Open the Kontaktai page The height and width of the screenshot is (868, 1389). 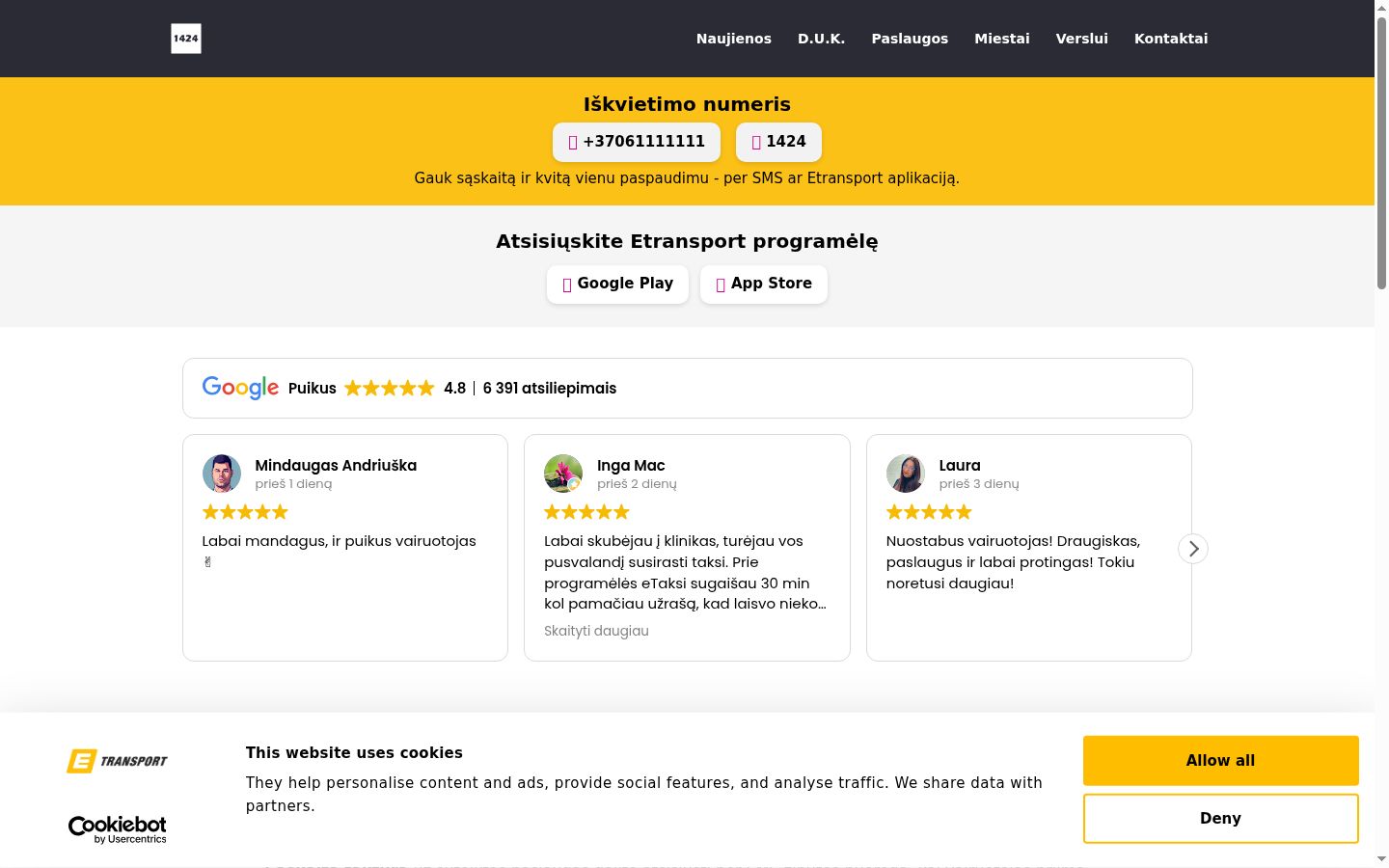point(1171,39)
